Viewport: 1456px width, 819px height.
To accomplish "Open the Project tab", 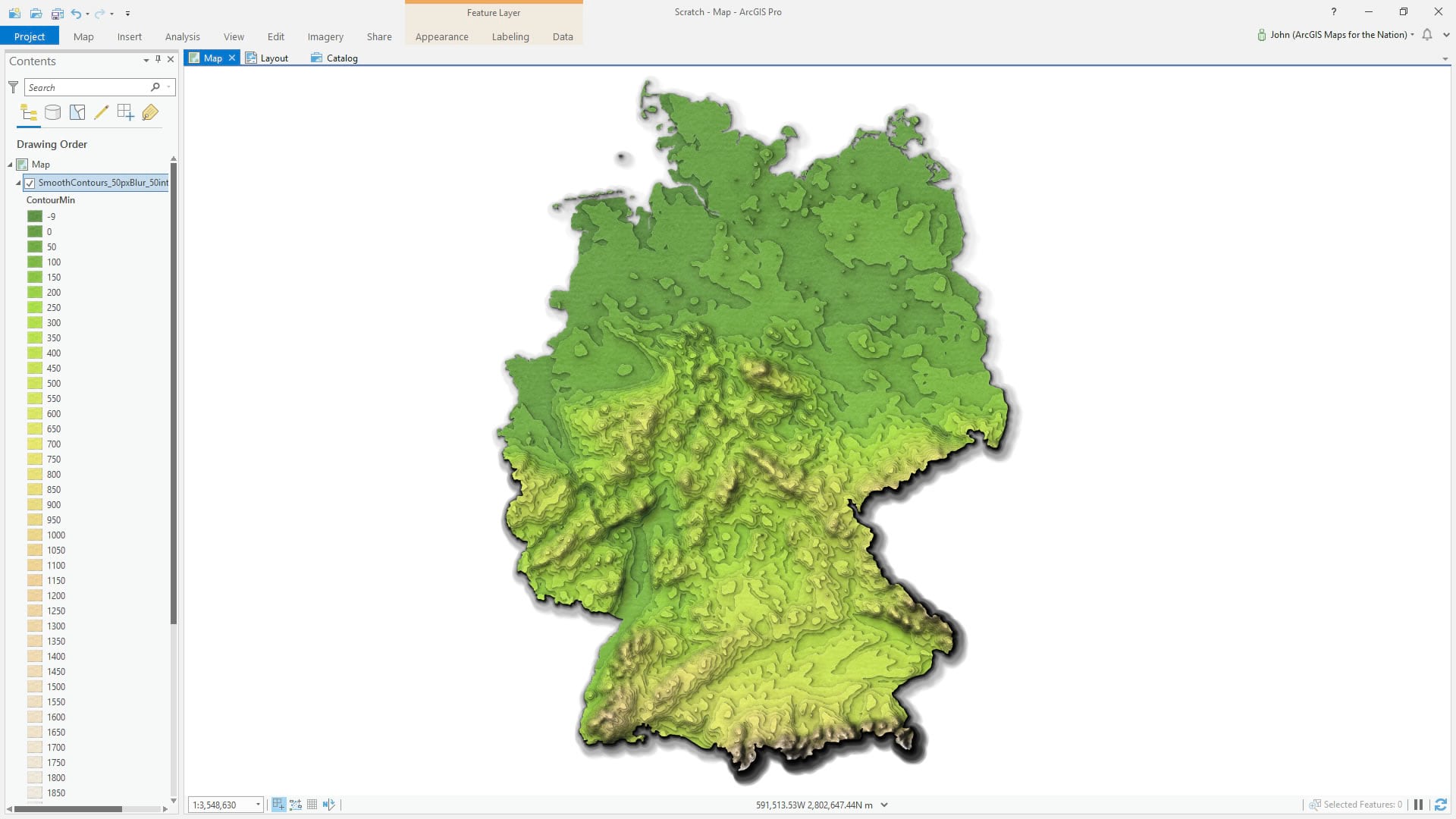I will click(x=30, y=36).
